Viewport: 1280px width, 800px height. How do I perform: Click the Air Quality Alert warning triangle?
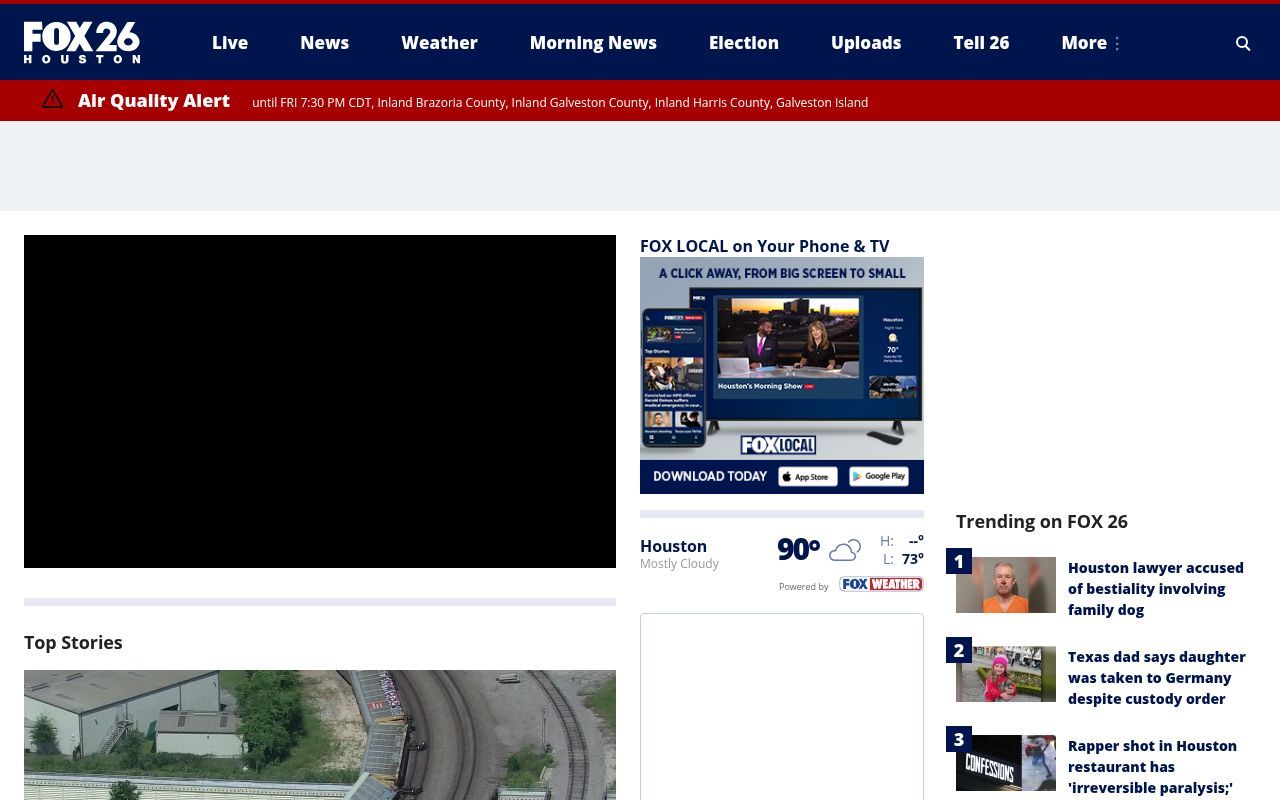coord(52,99)
